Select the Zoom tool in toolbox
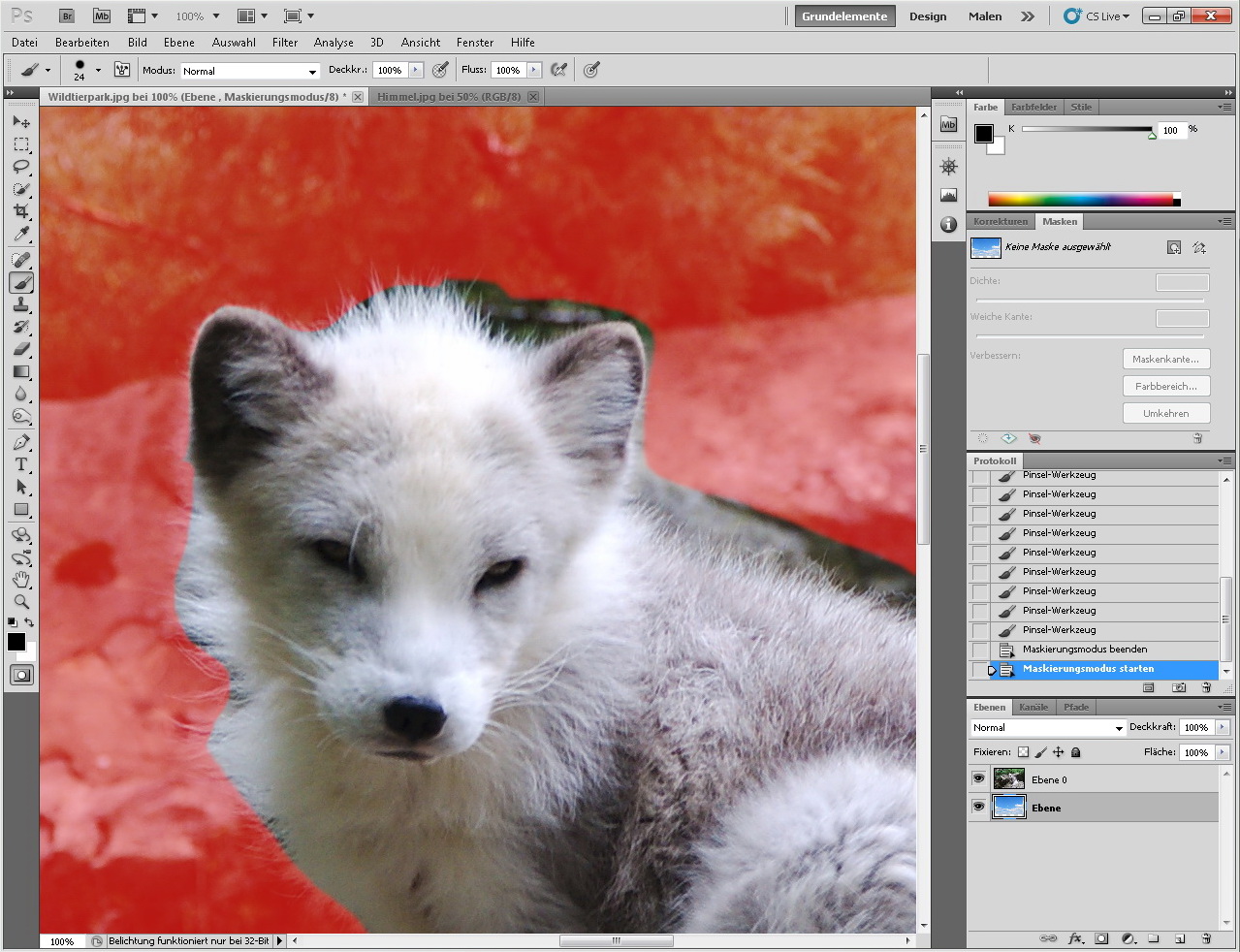 coord(21,601)
